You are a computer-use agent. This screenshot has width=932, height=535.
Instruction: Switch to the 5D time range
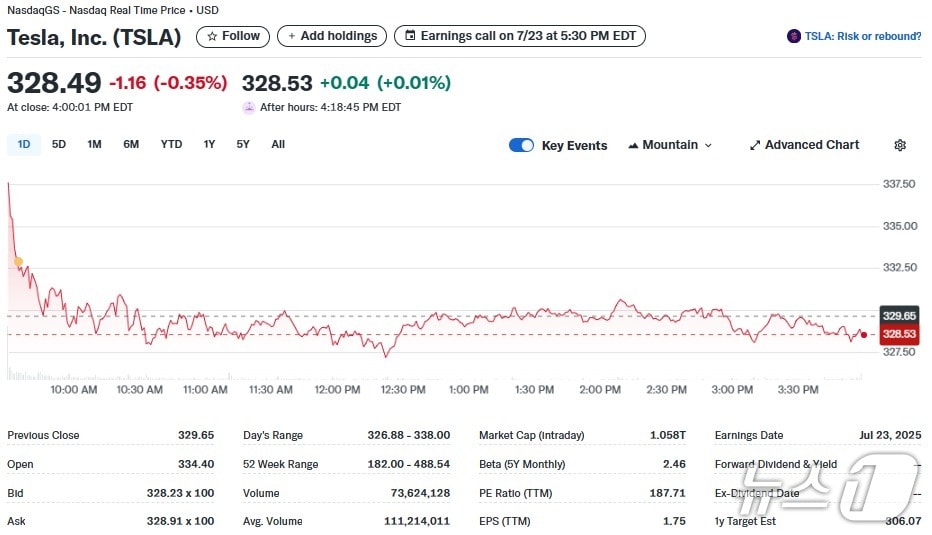pos(59,144)
